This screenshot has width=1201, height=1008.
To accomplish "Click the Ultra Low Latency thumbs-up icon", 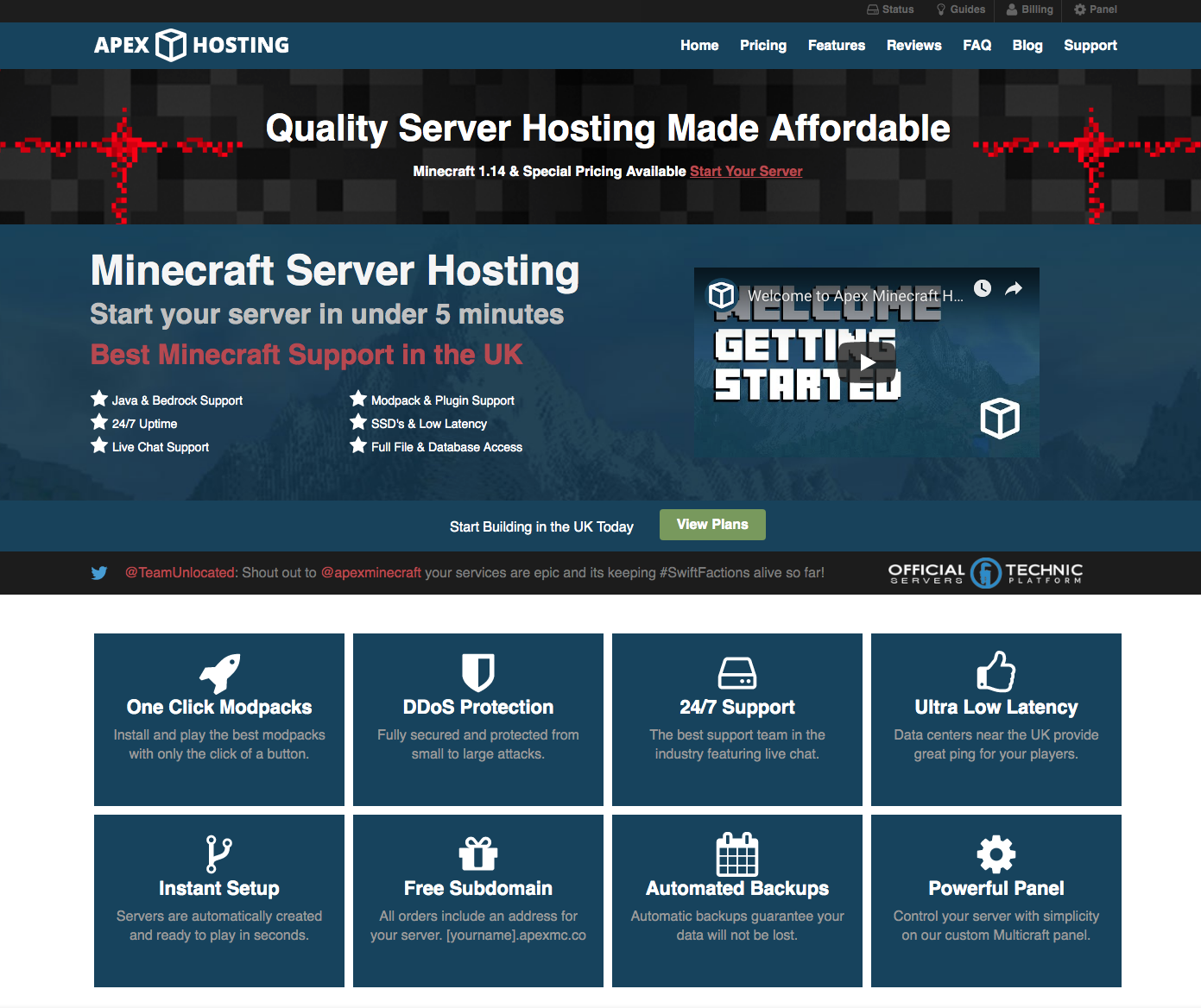I will click(996, 671).
